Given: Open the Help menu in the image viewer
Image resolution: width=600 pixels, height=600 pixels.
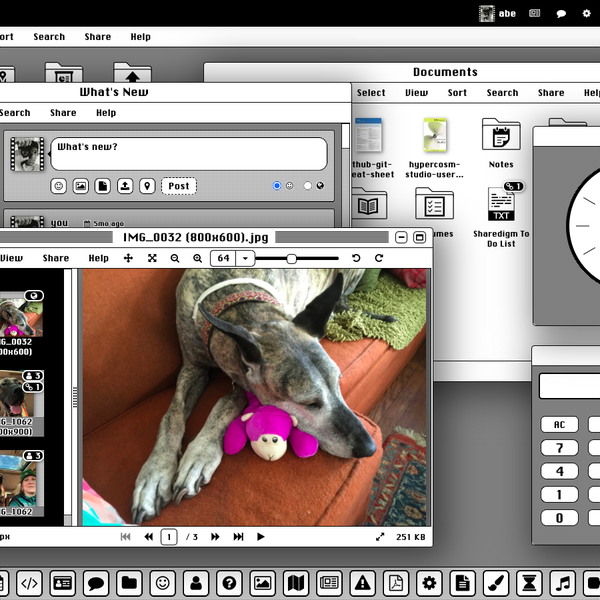Looking at the screenshot, I should [98, 258].
